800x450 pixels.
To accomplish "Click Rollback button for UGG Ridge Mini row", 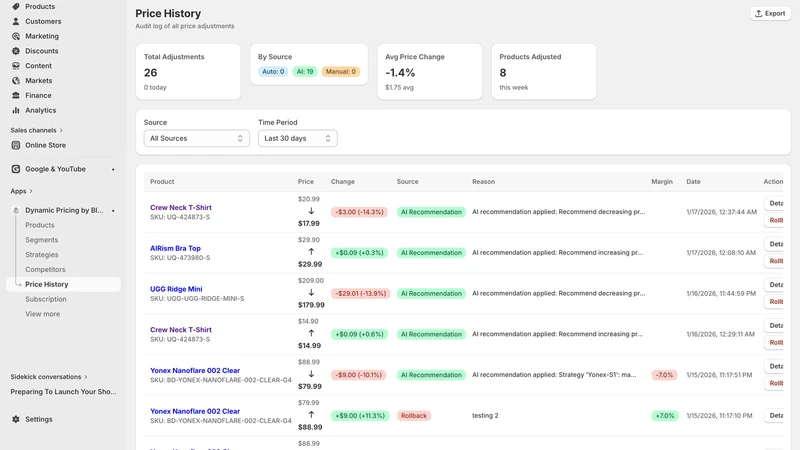I will point(774,302).
